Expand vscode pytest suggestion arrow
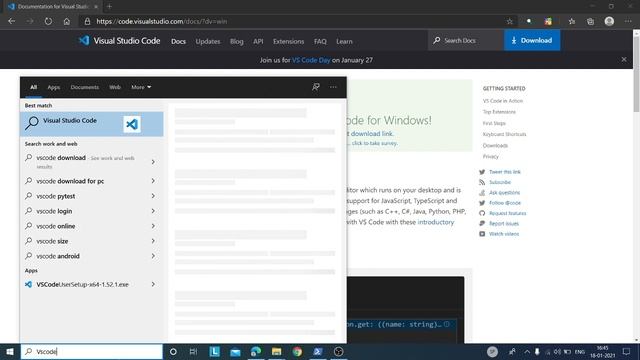640x360 pixels. tap(153, 196)
